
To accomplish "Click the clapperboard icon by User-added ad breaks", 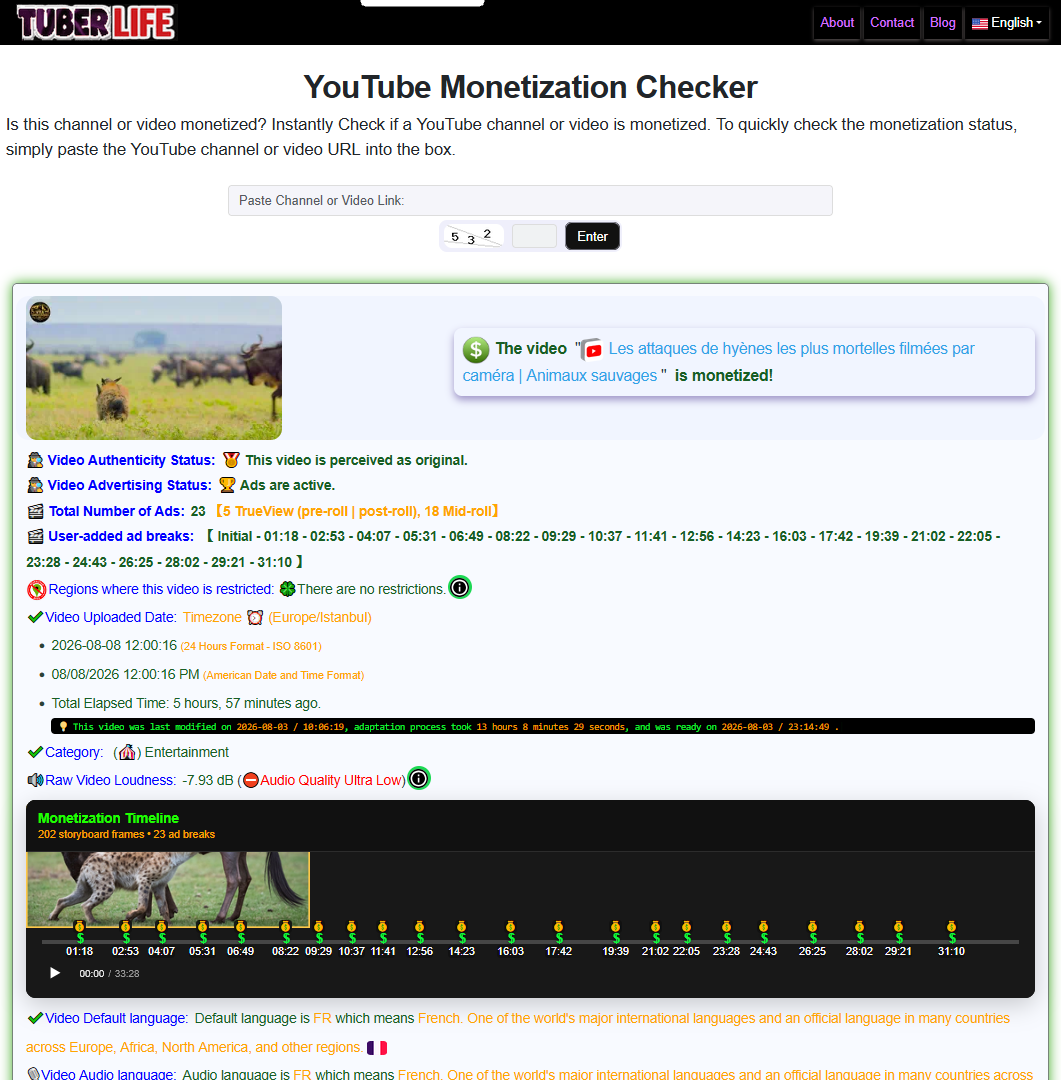I will coord(35,536).
